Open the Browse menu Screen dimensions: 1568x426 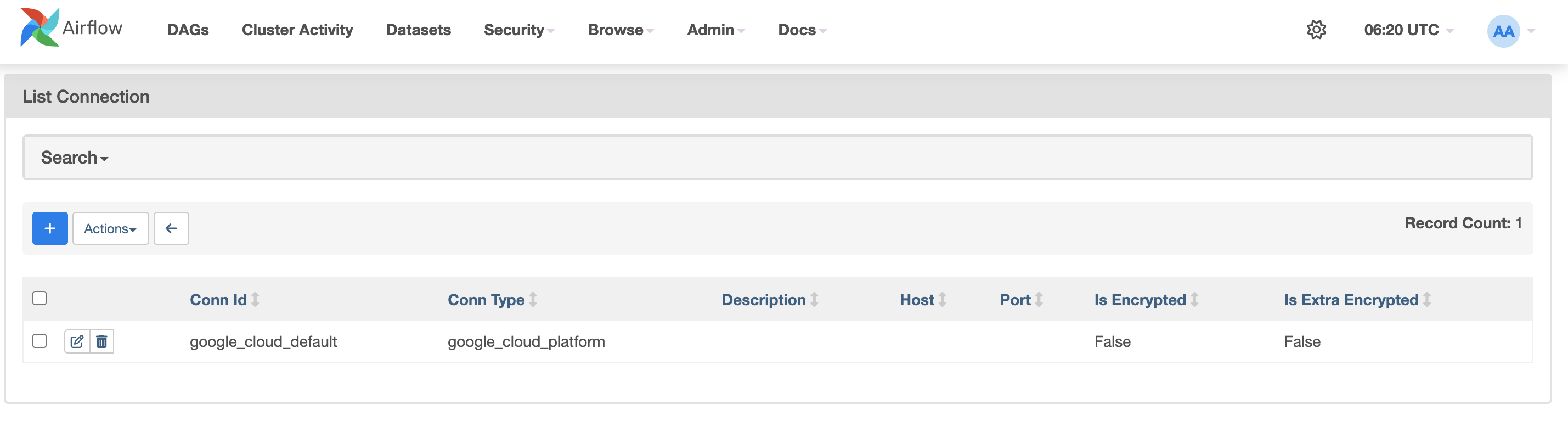(x=621, y=30)
